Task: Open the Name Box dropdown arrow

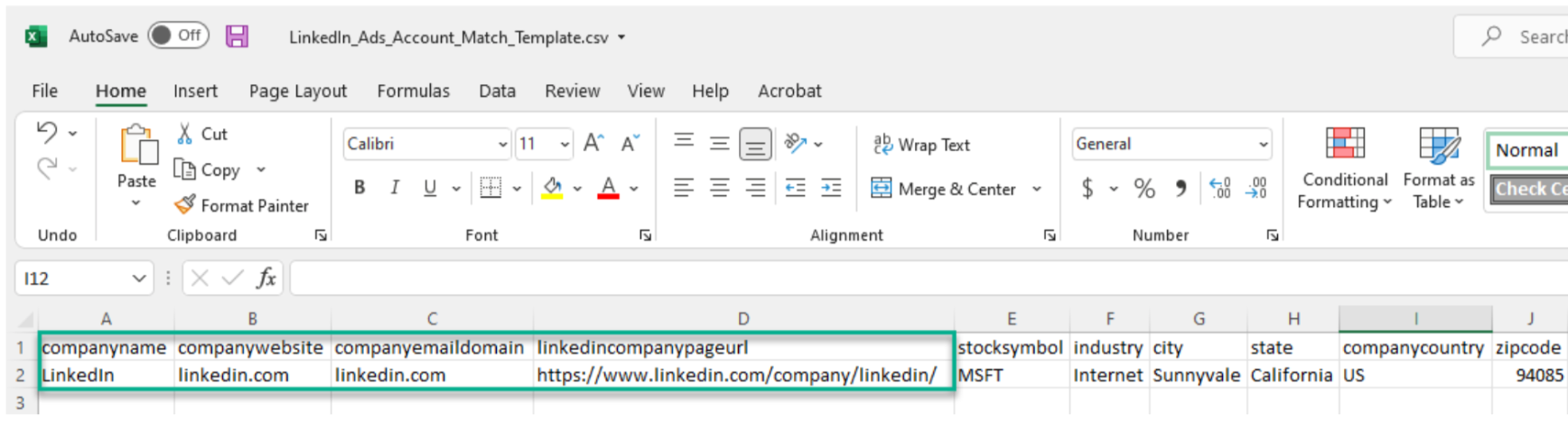Action: 139,279
